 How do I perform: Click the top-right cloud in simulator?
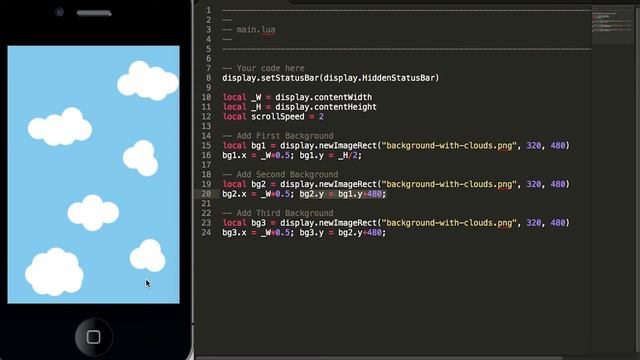(148, 80)
